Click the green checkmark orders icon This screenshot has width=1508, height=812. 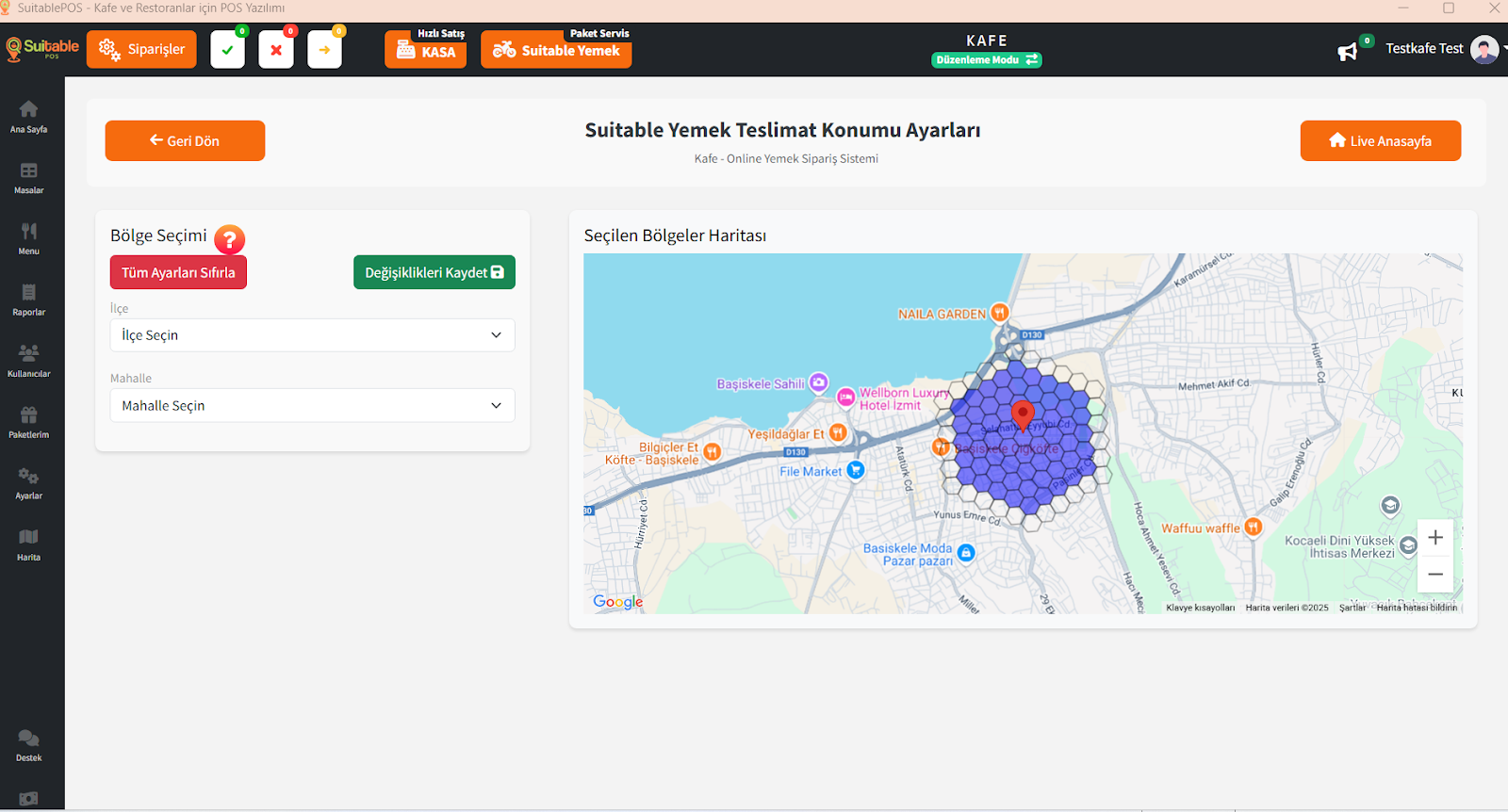coord(227,50)
